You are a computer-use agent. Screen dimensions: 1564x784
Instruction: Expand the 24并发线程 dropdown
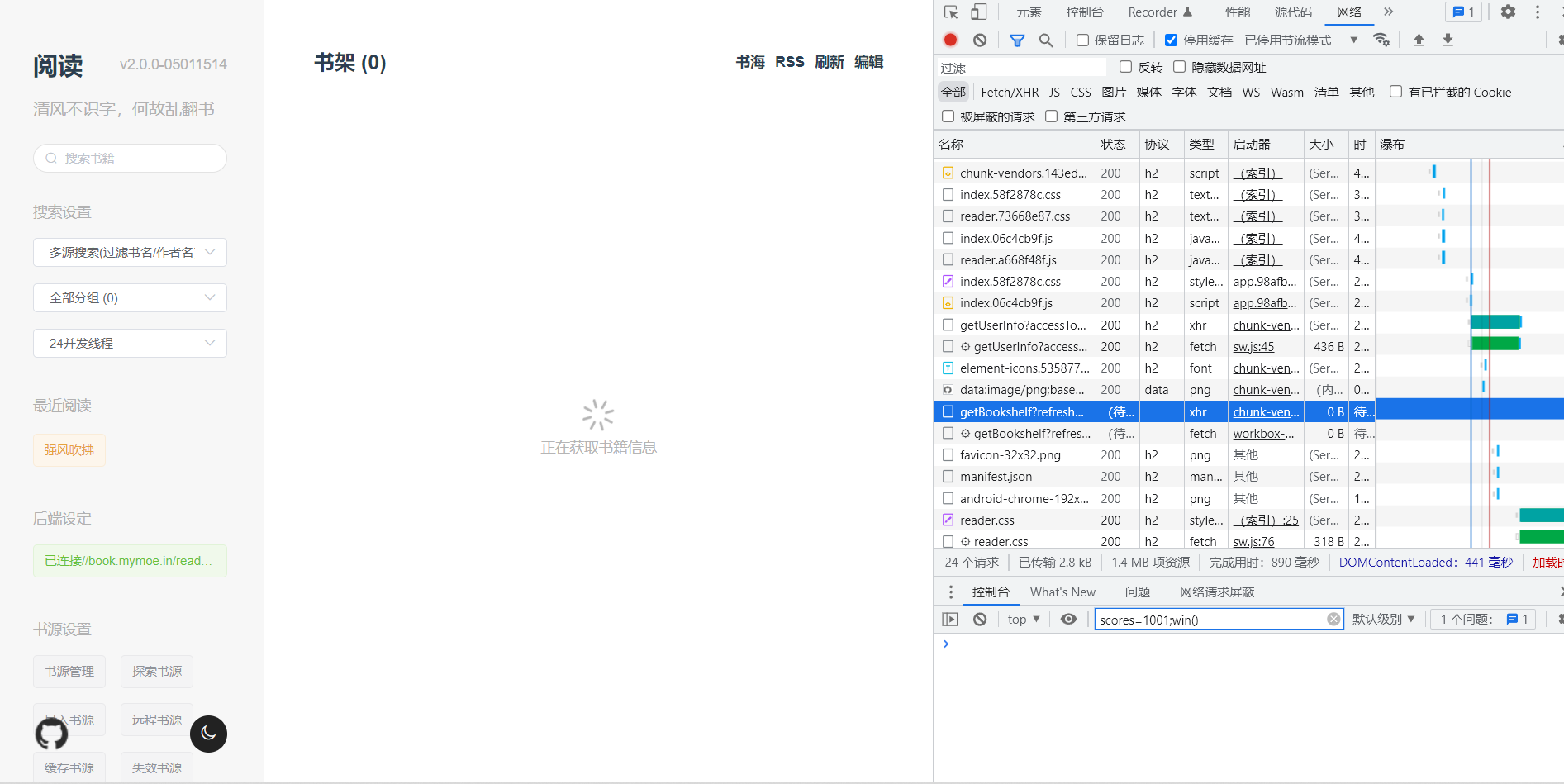coord(130,343)
